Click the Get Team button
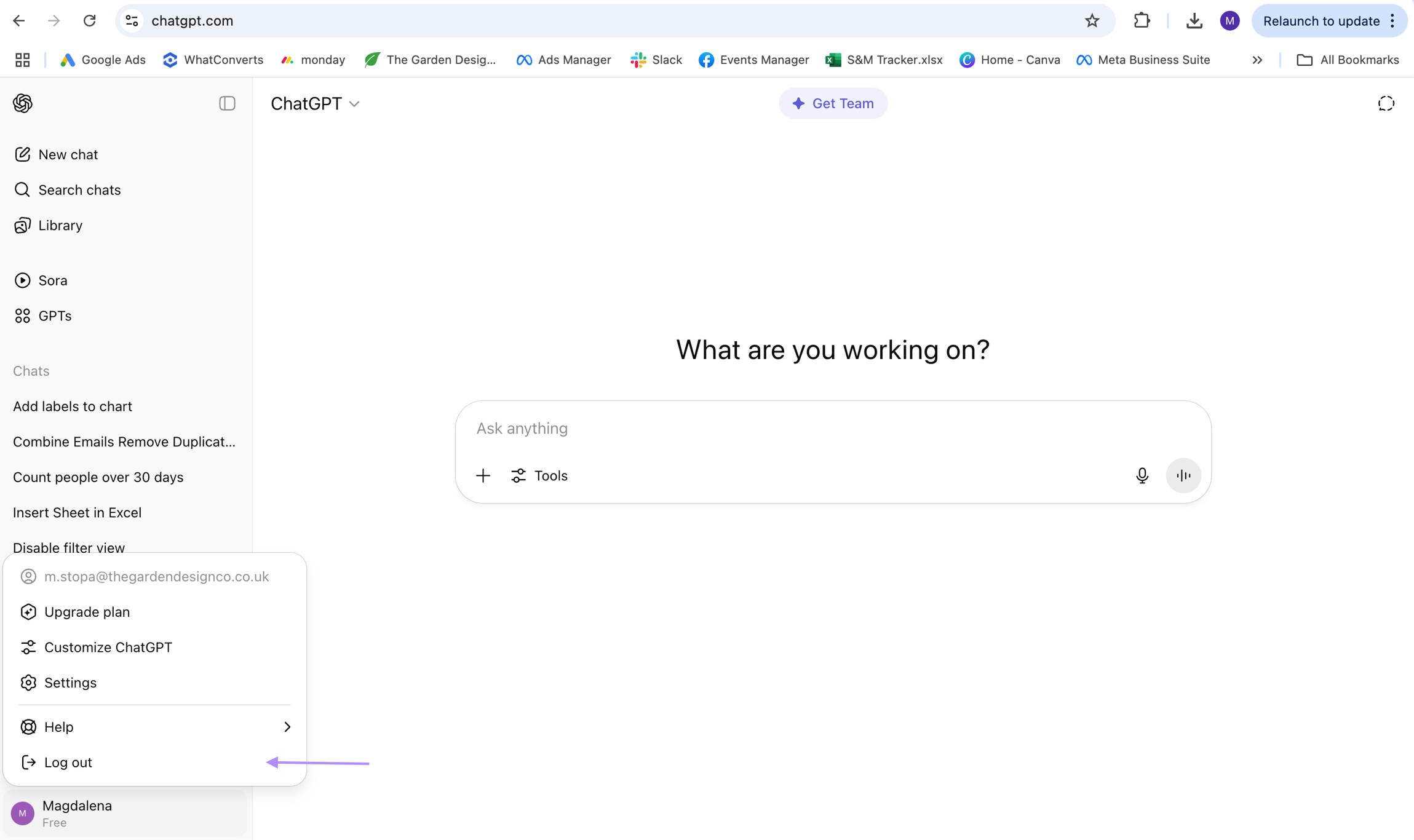Image resolution: width=1414 pixels, height=840 pixels. pos(833,103)
